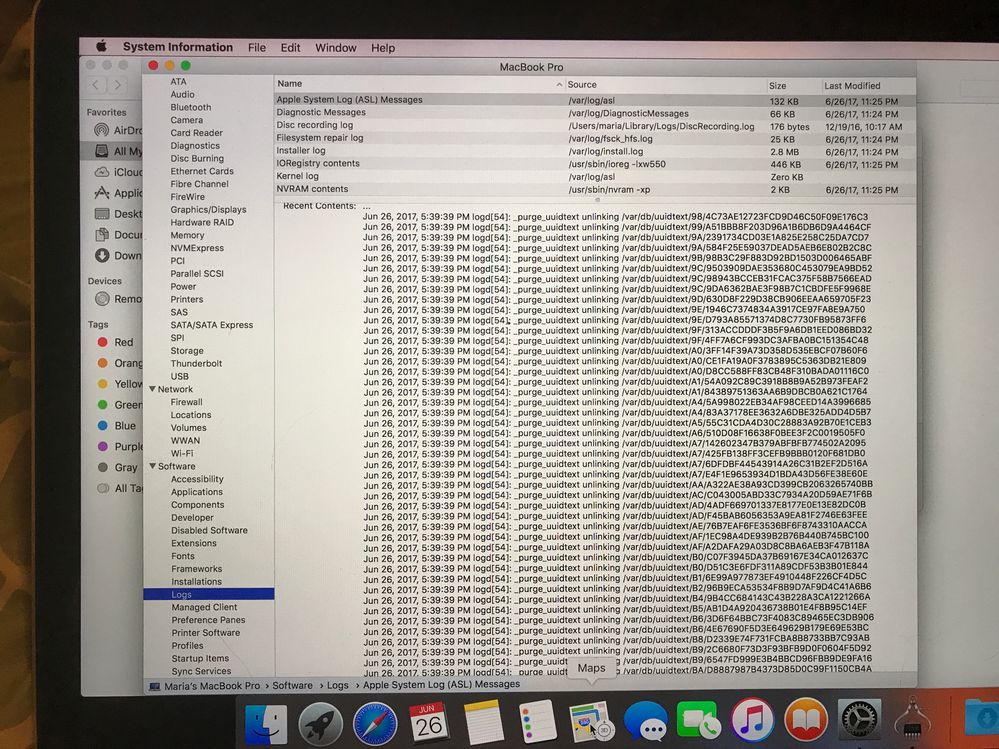Select Filesystem repair log row
Viewport: 999px width, 749px height.
(x=595, y=138)
